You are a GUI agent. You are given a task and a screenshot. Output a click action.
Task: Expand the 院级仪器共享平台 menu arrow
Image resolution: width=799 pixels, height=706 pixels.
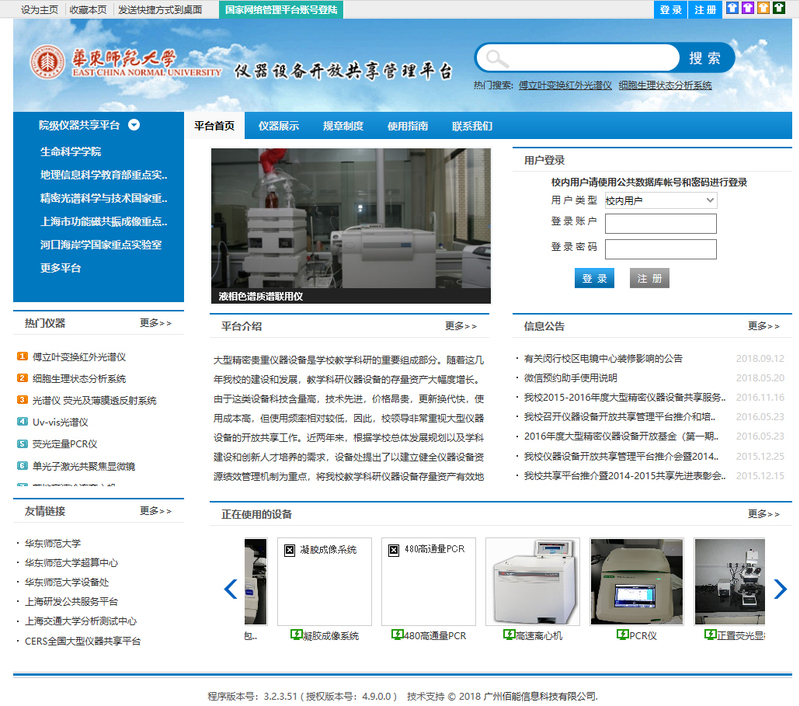pyautogui.click(x=133, y=125)
